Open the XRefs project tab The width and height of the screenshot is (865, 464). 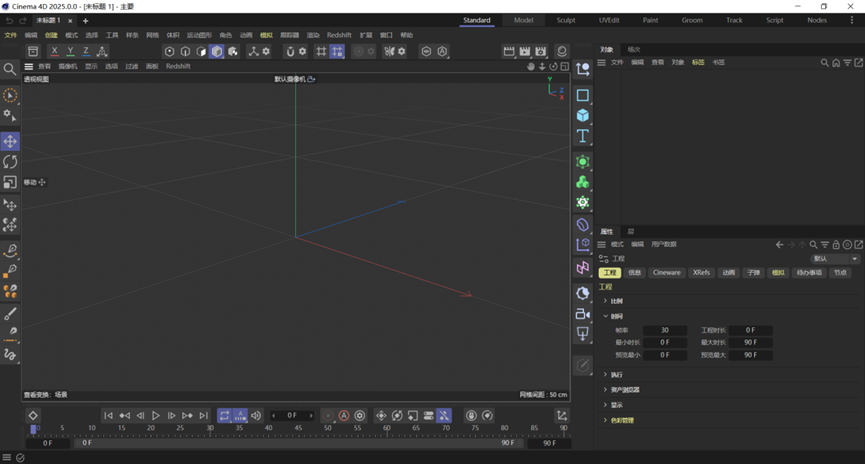coord(701,273)
